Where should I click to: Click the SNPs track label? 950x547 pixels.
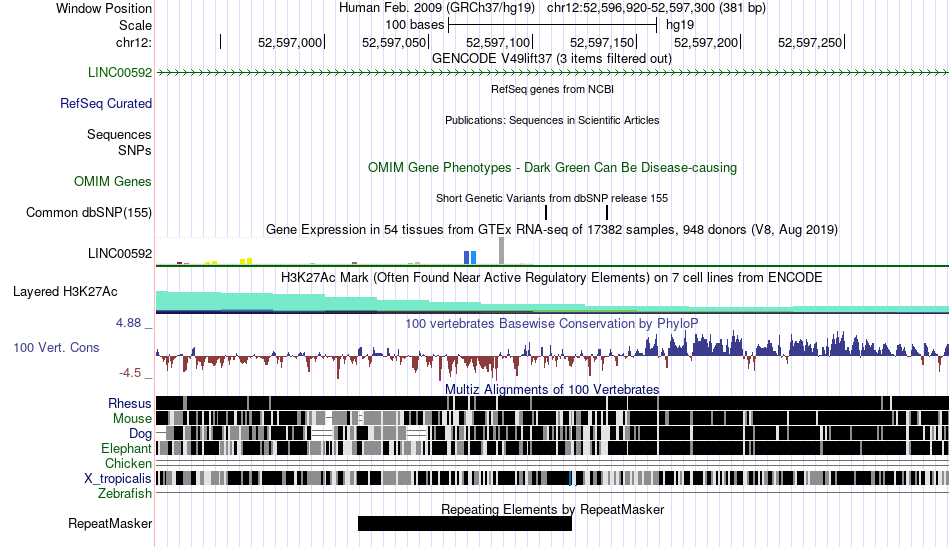135,150
